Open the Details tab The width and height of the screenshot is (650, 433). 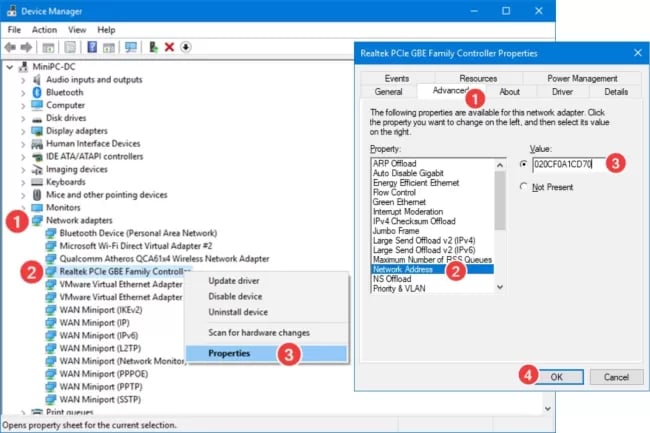coord(616,92)
